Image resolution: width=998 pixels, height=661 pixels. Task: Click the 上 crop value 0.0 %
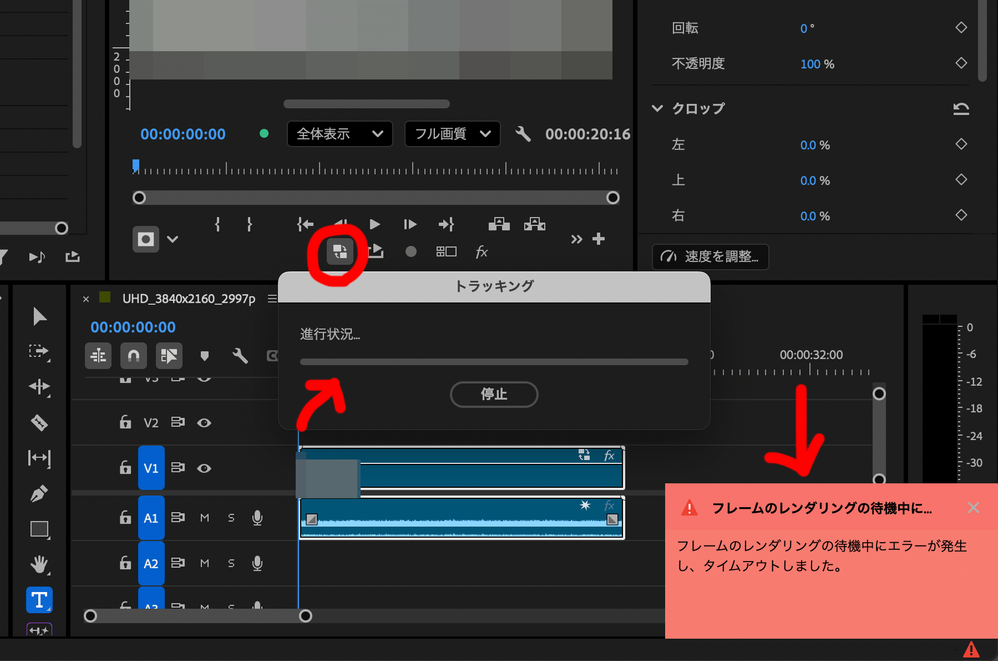click(x=815, y=181)
